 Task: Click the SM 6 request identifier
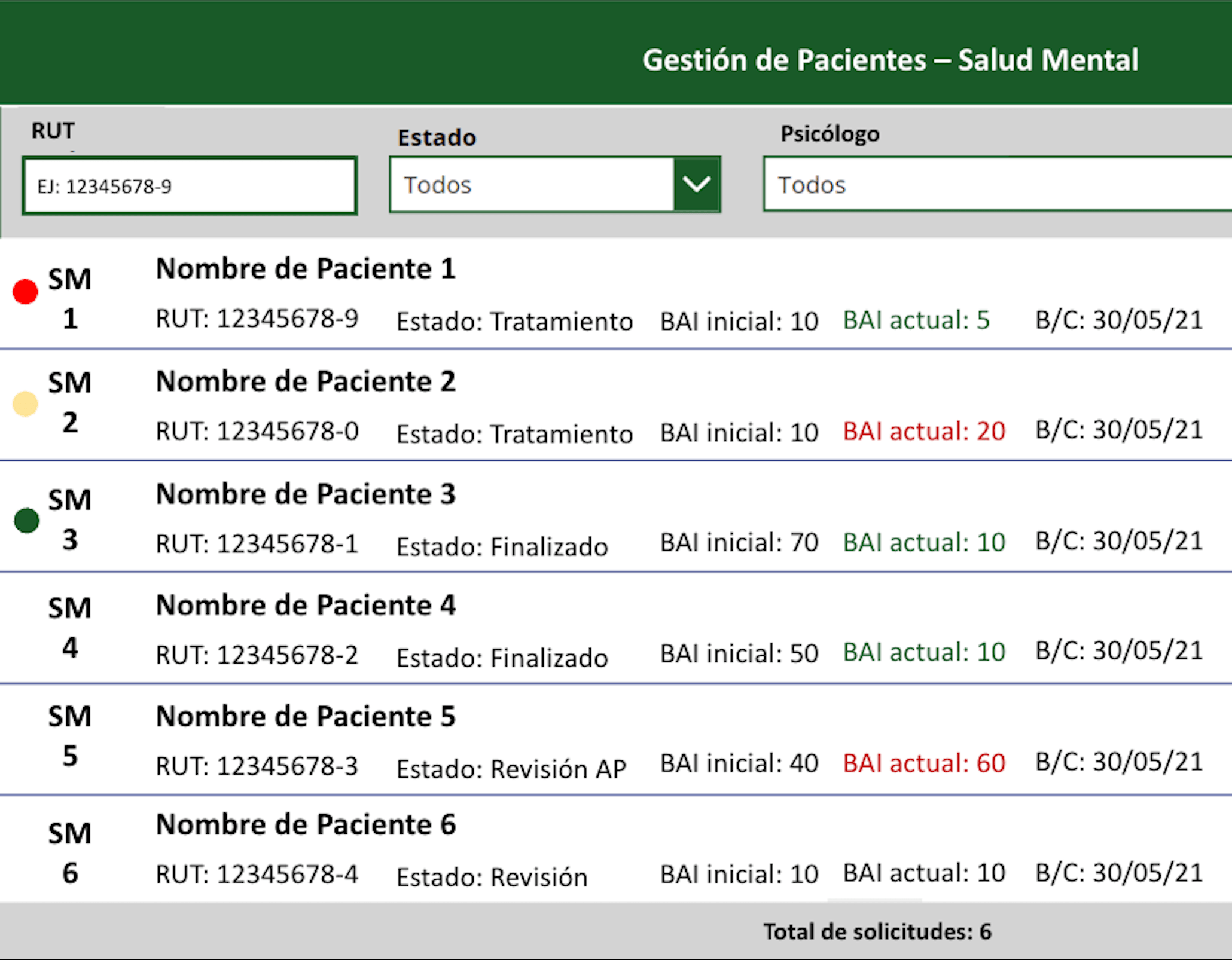[70, 853]
